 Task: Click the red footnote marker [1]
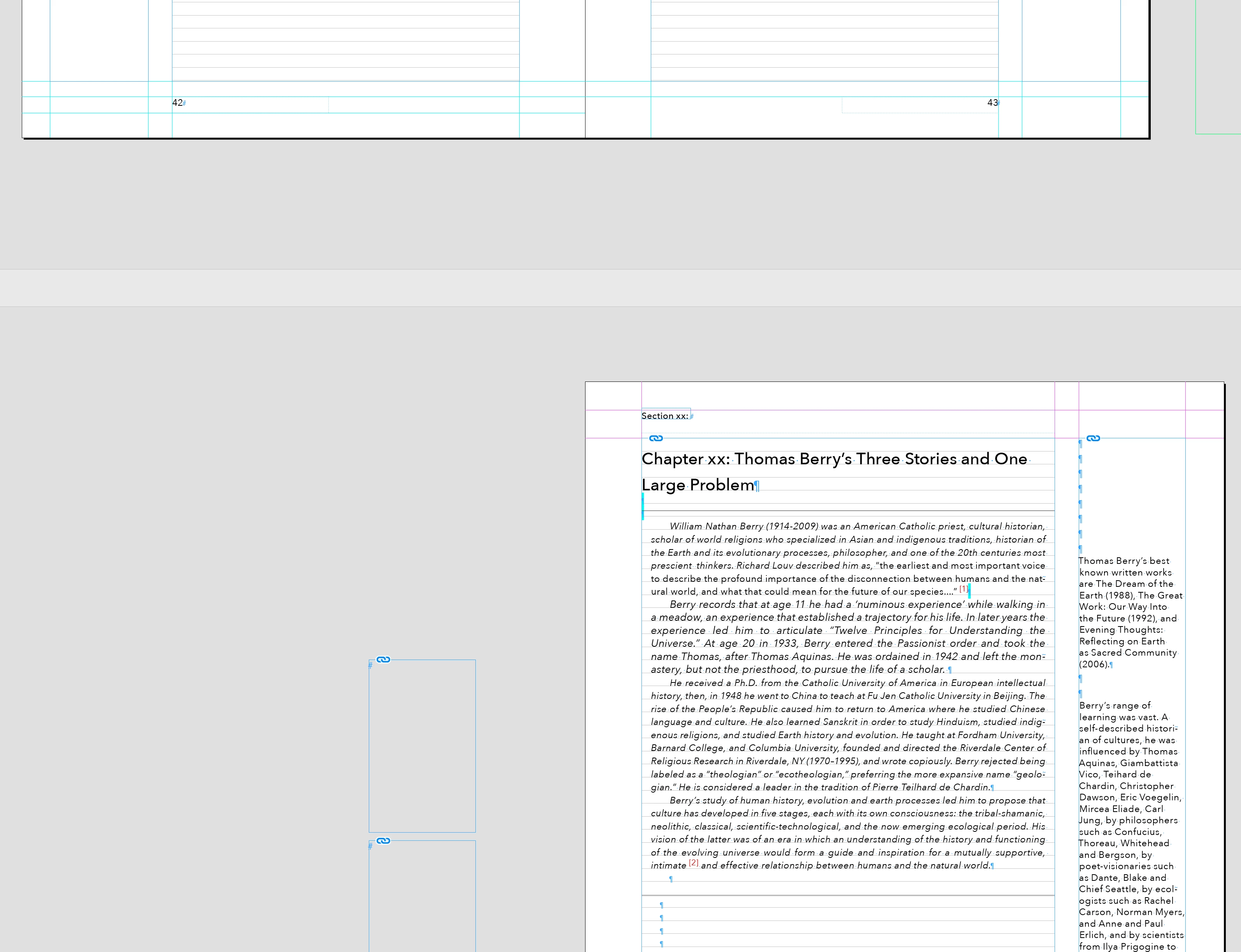(963, 589)
